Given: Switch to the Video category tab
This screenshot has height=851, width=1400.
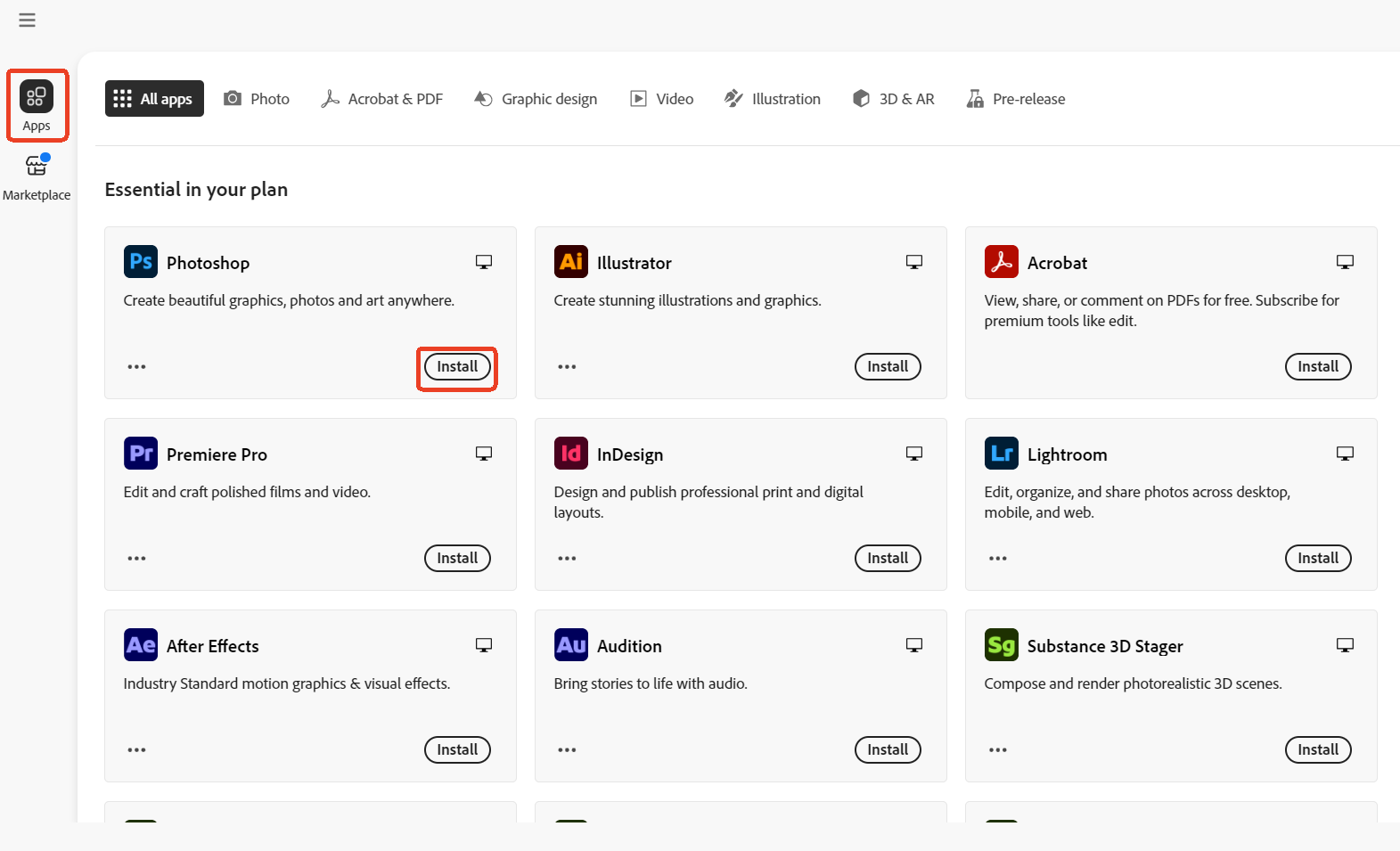Looking at the screenshot, I should tap(662, 99).
